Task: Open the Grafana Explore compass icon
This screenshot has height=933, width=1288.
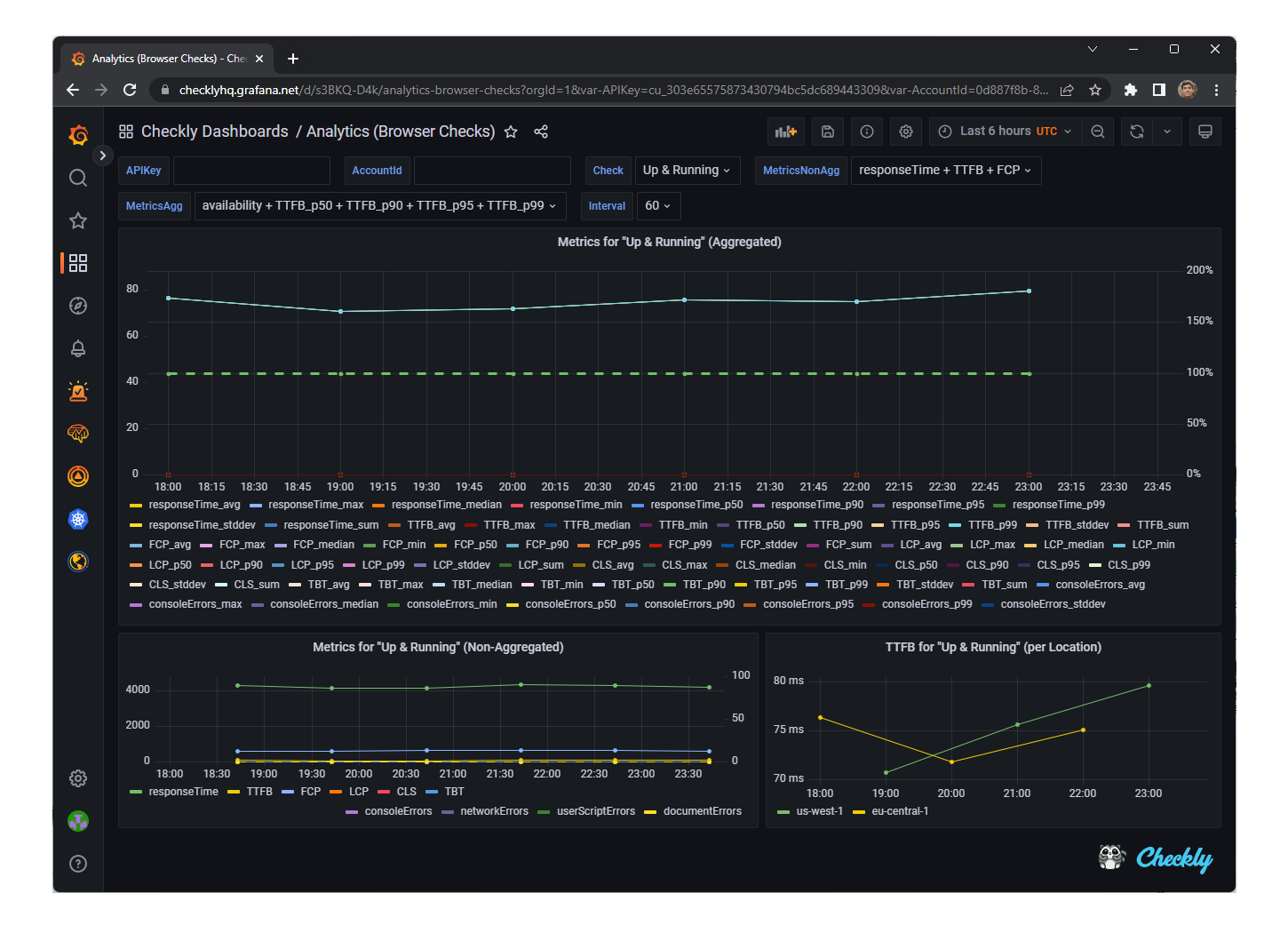Action: click(78, 305)
